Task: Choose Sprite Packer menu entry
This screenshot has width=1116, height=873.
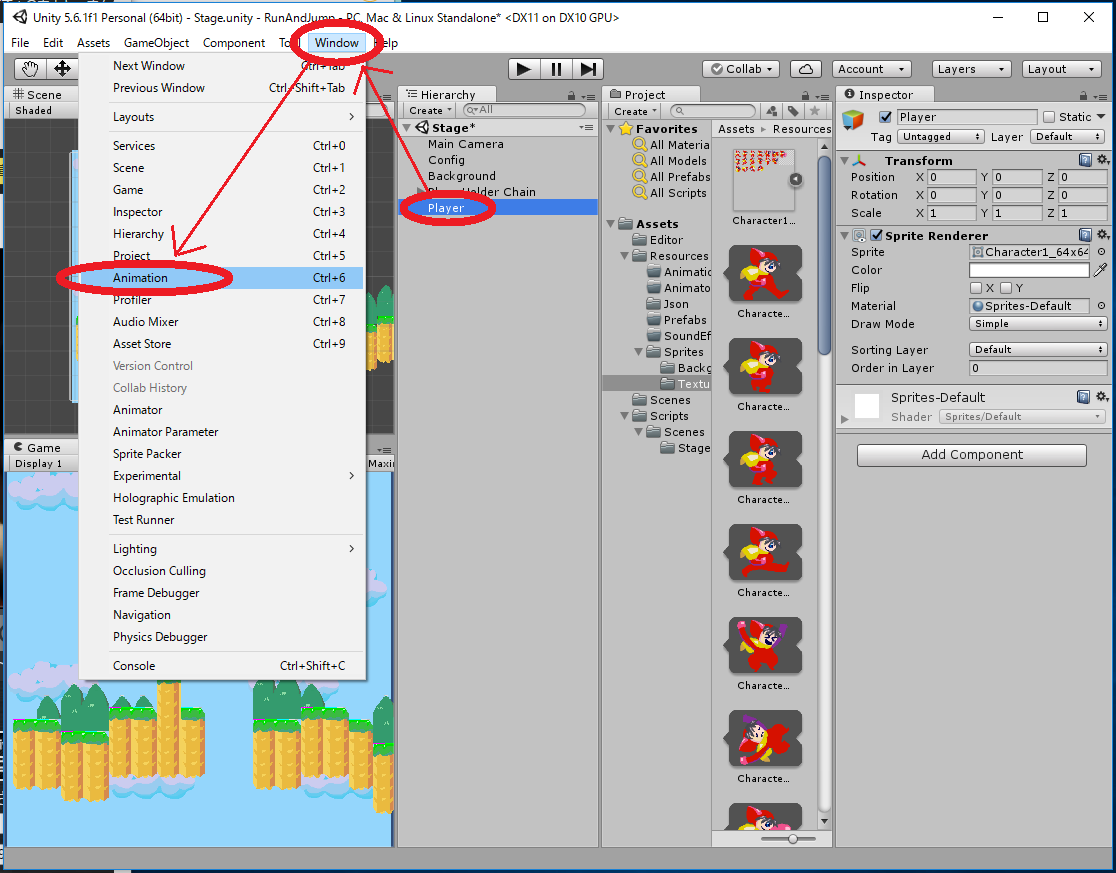Action: (222, 454)
